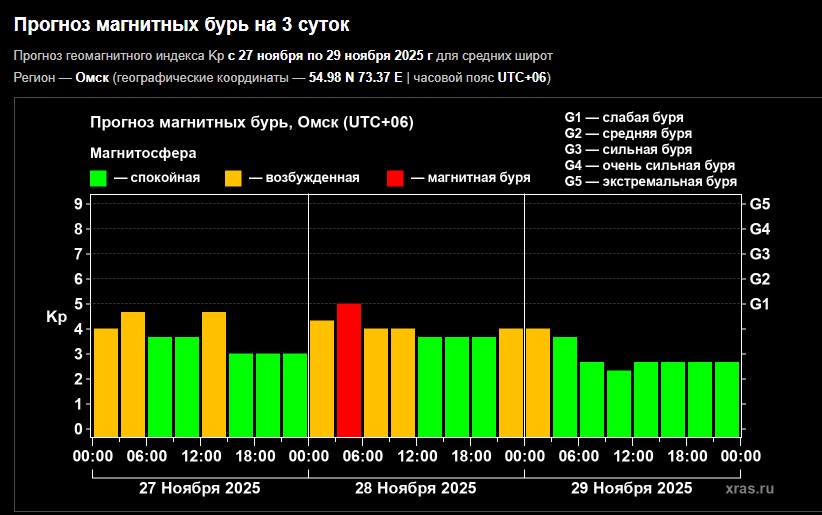Screen dimensions: 822x515
Task: Click the '27 Ноября 2025' date label
Action: (199, 488)
